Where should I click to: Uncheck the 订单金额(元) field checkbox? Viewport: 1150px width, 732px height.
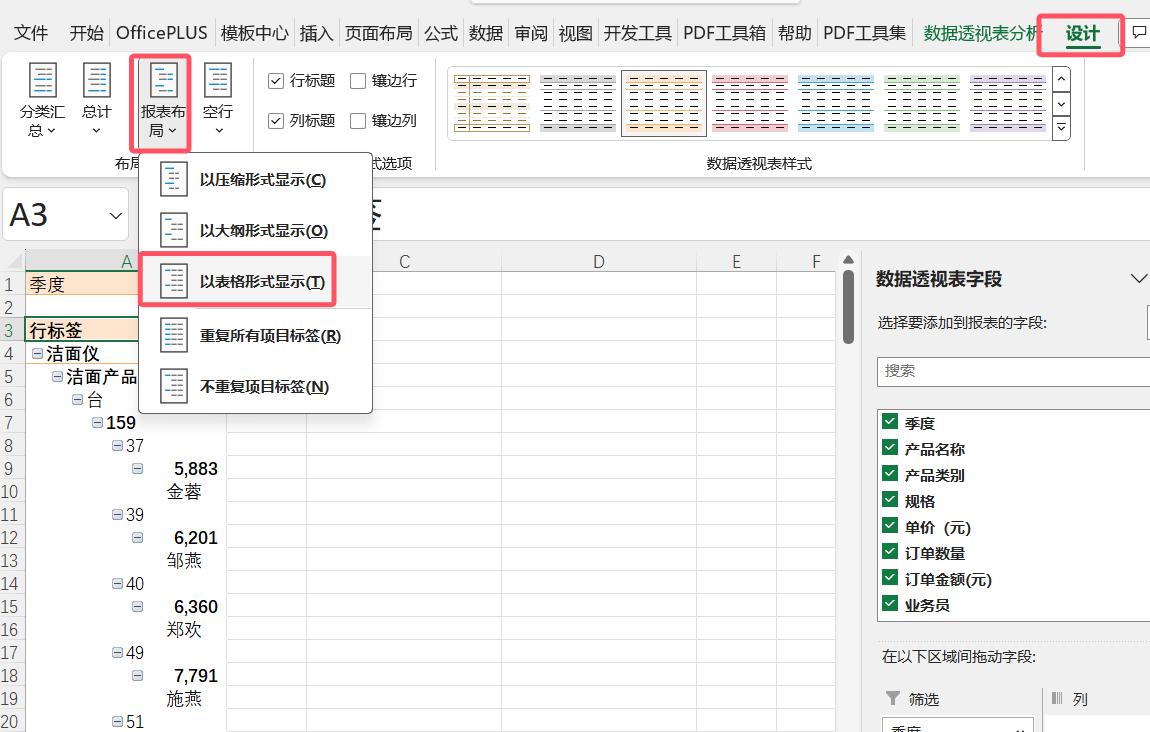point(890,578)
